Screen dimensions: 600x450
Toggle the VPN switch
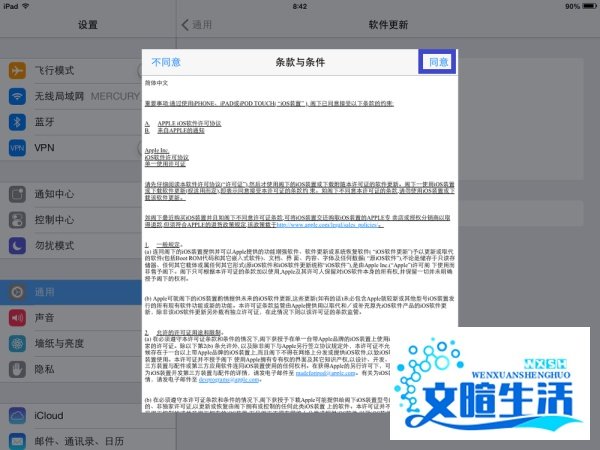point(139,148)
